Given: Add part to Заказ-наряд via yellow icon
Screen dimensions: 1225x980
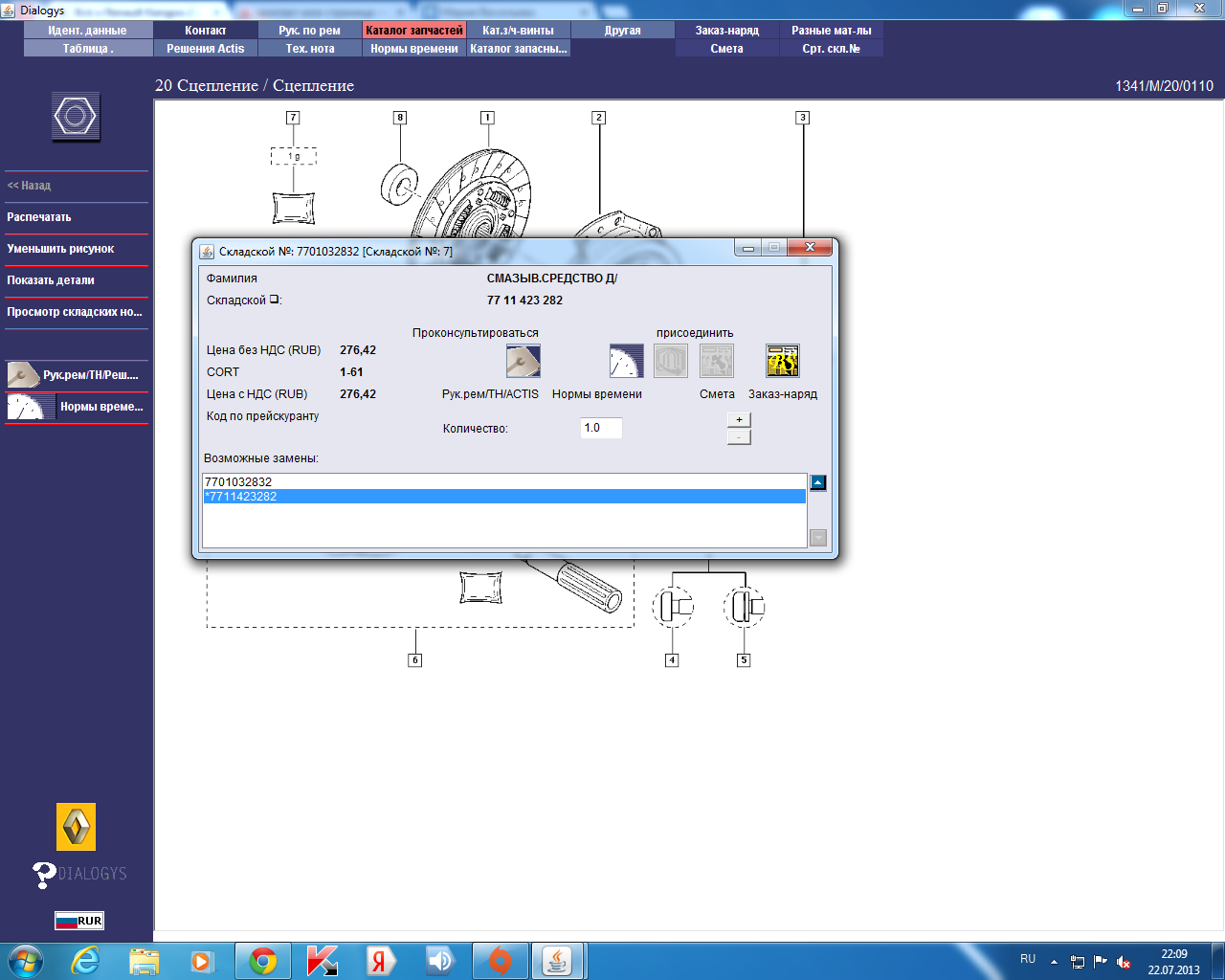Looking at the screenshot, I should click(783, 361).
